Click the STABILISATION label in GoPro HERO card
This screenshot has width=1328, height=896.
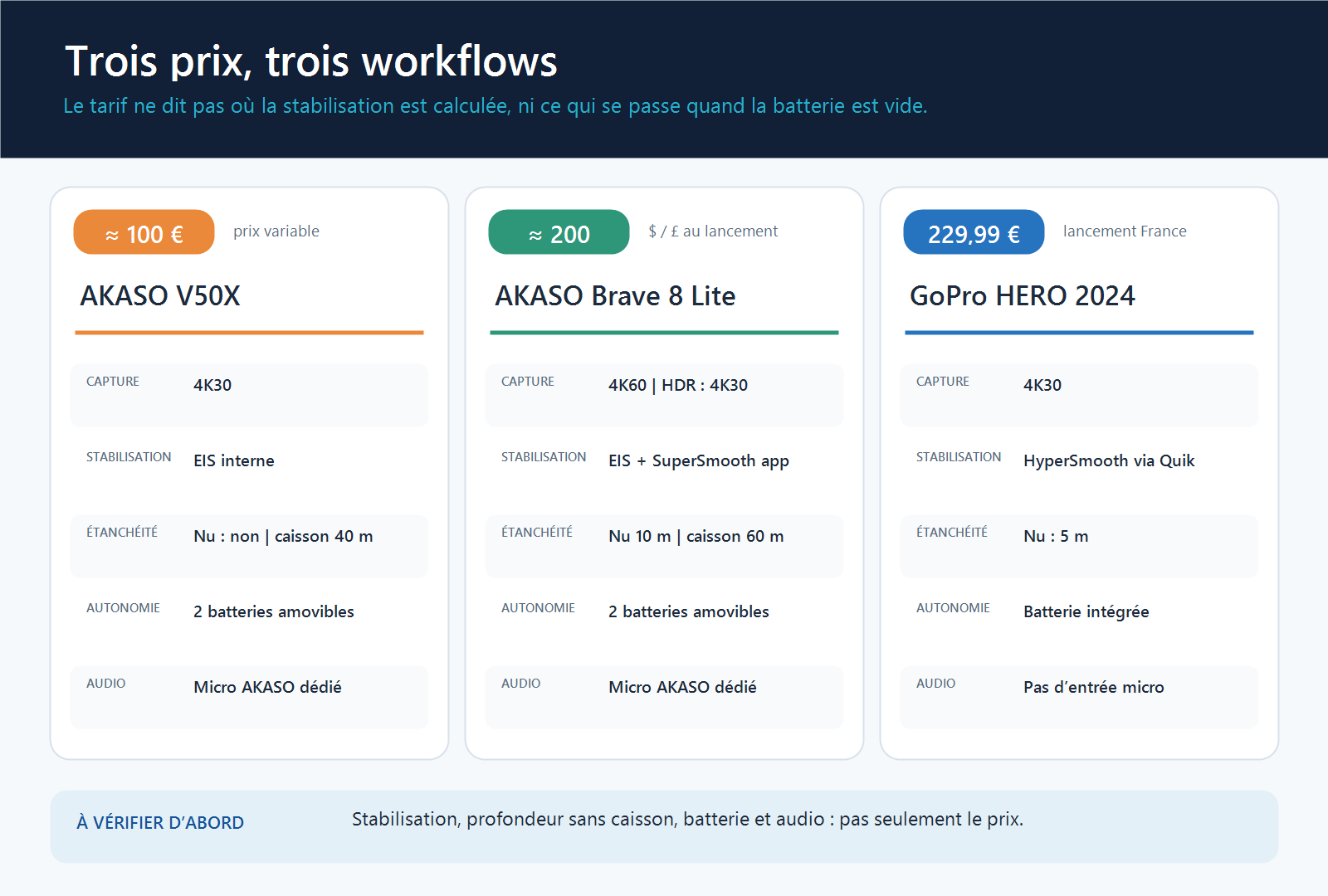point(959,457)
